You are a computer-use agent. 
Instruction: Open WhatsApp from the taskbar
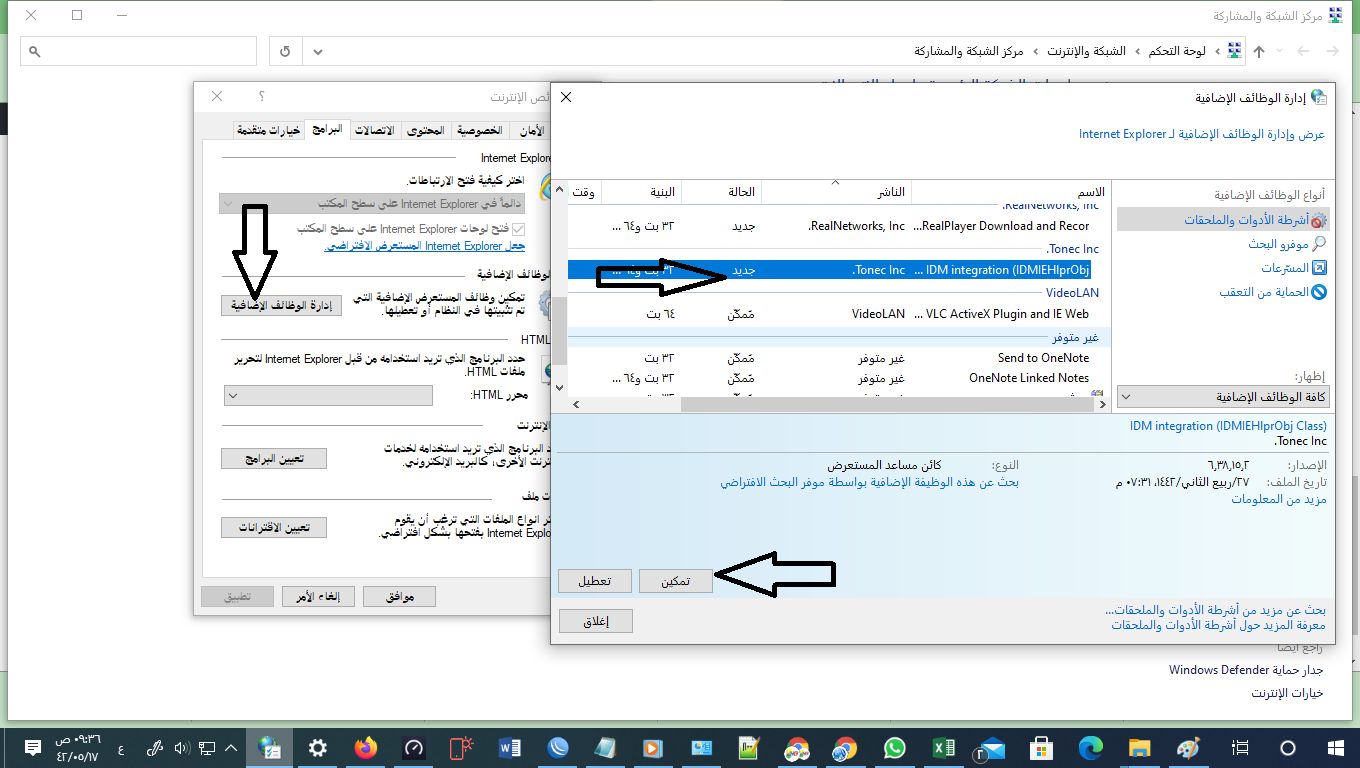tap(894, 747)
